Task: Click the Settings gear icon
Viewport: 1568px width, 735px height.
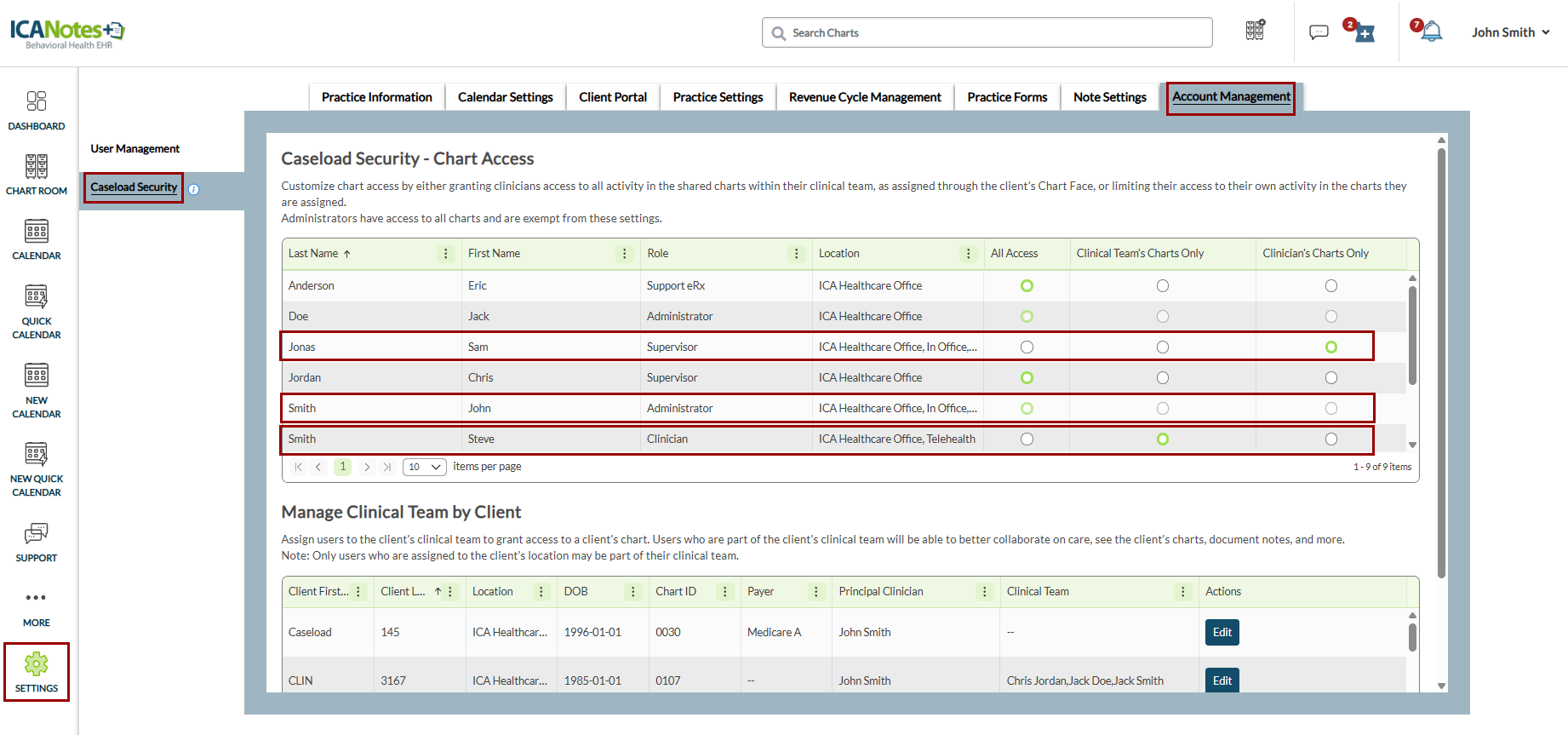Action: click(x=36, y=664)
